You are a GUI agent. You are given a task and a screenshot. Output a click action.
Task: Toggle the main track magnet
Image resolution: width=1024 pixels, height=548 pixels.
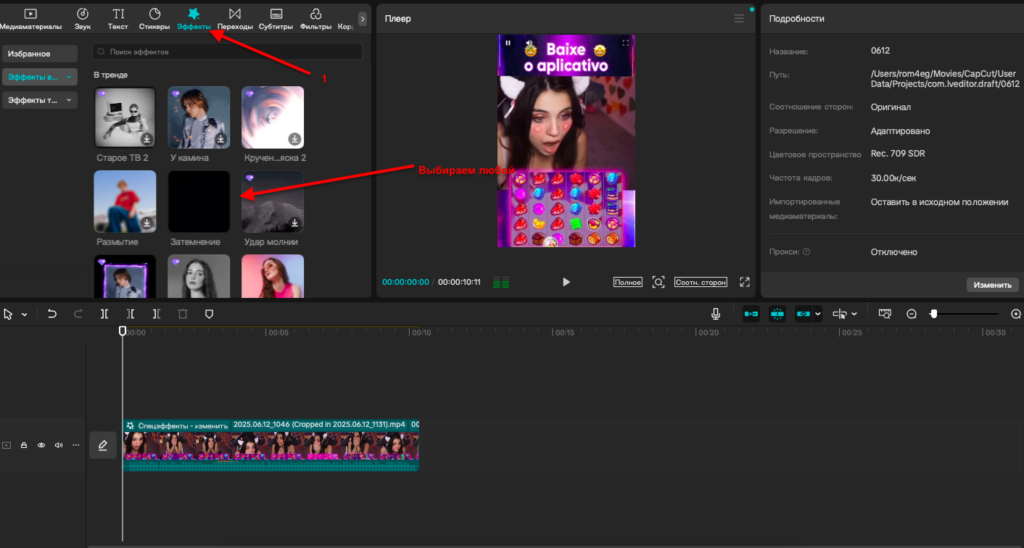tap(751, 314)
